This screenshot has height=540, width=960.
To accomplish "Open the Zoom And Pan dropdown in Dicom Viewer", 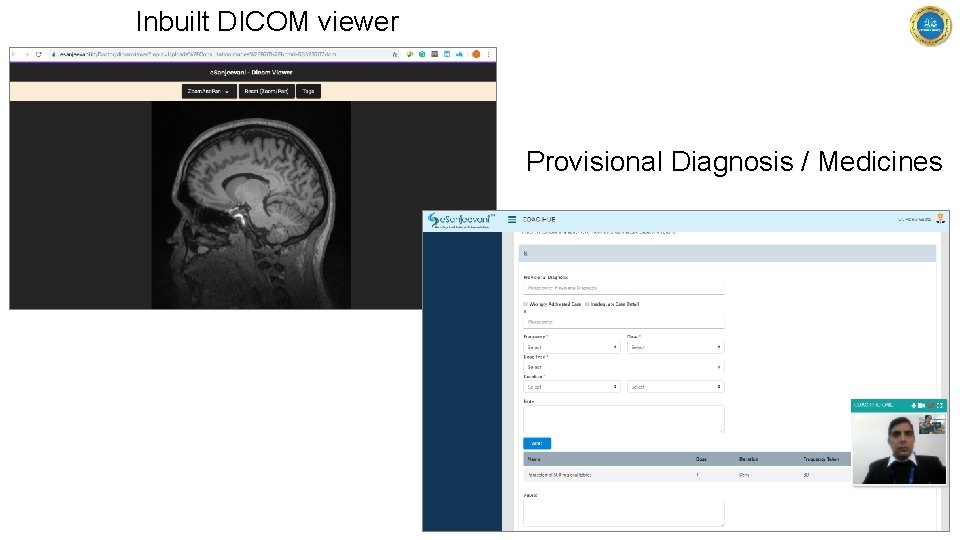I will [x=209, y=91].
